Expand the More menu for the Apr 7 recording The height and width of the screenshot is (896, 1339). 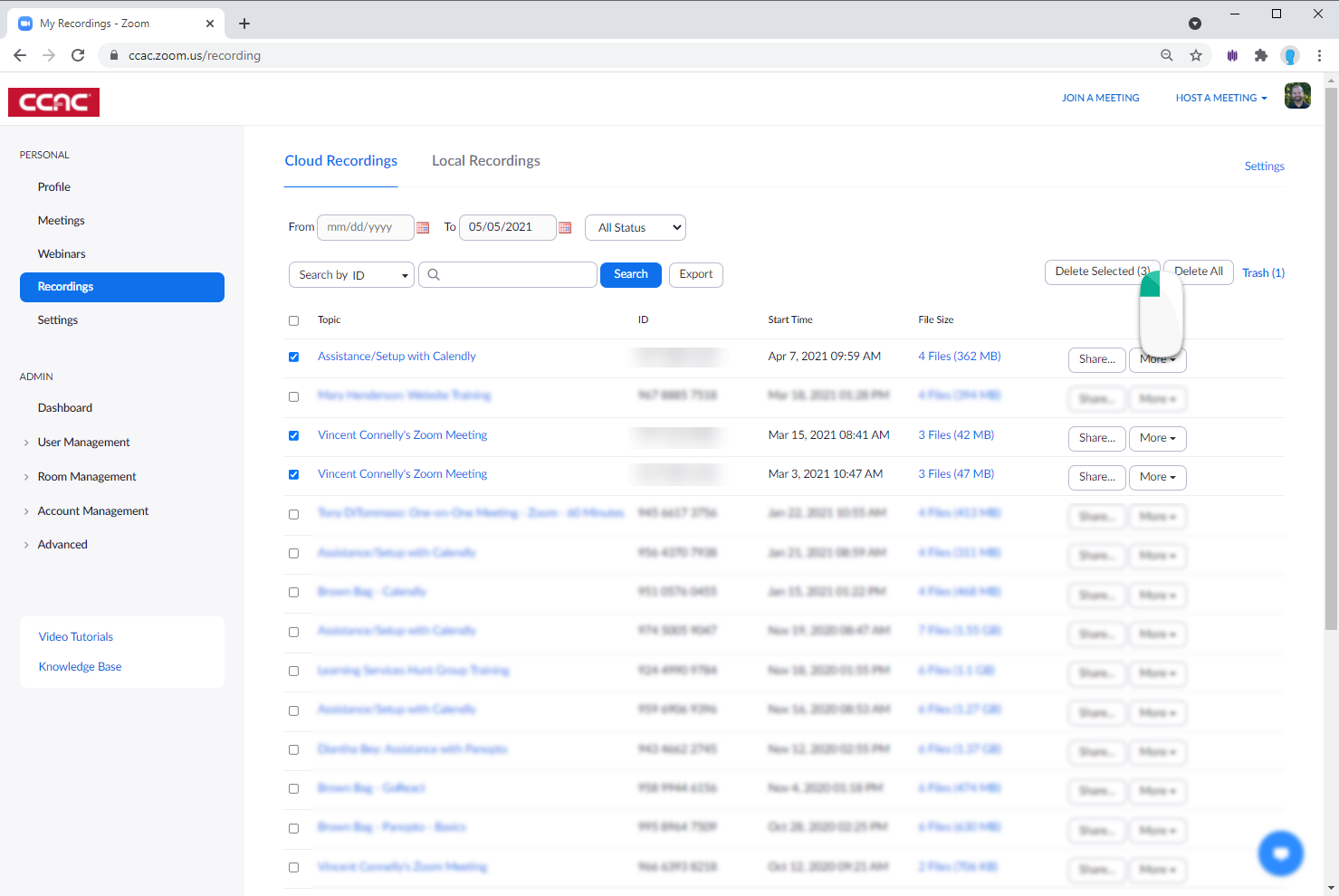[x=1157, y=359]
